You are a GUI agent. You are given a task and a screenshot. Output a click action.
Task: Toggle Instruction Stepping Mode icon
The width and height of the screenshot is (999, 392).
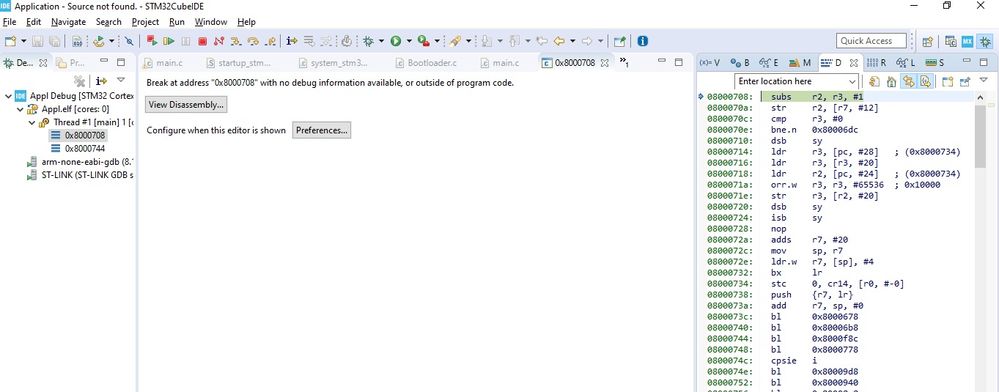[x=292, y=41]
